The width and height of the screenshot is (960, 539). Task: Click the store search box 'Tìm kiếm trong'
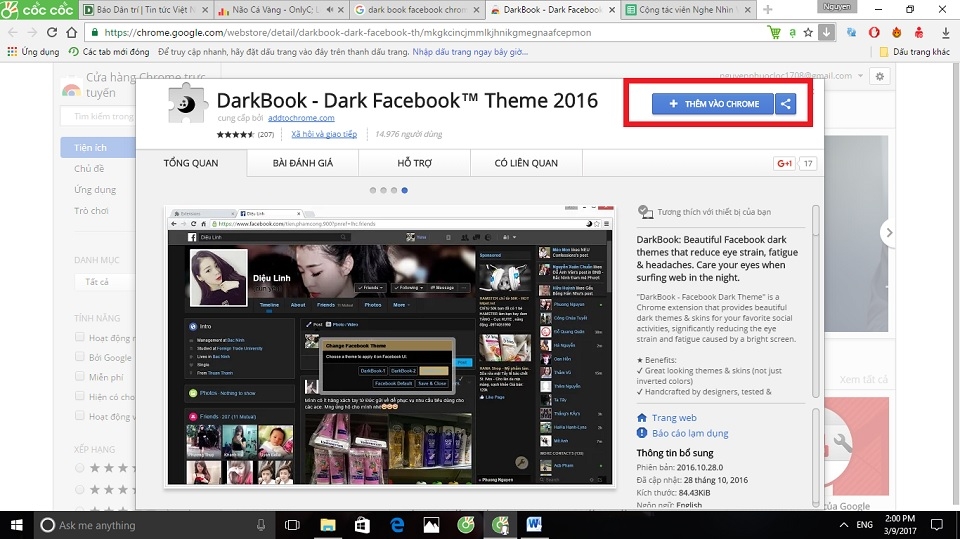pos(98,116)
